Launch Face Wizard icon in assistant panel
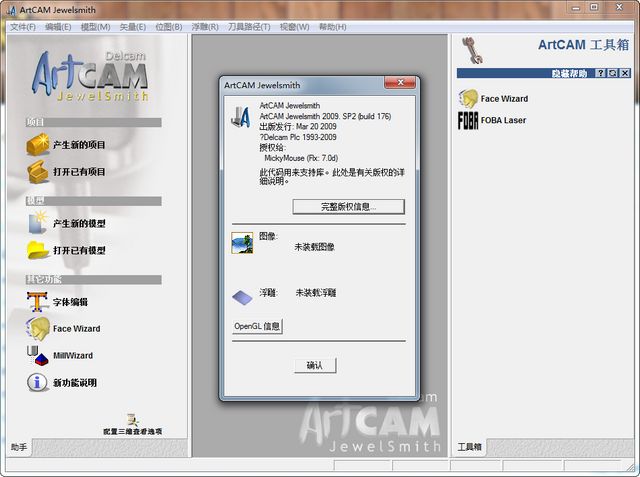The image size is (640, 477). 38,328
